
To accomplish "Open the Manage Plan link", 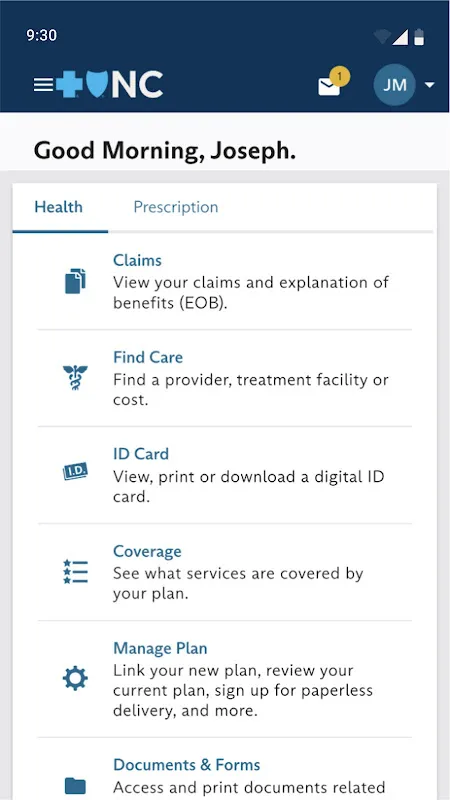I will tap(160, 648).
